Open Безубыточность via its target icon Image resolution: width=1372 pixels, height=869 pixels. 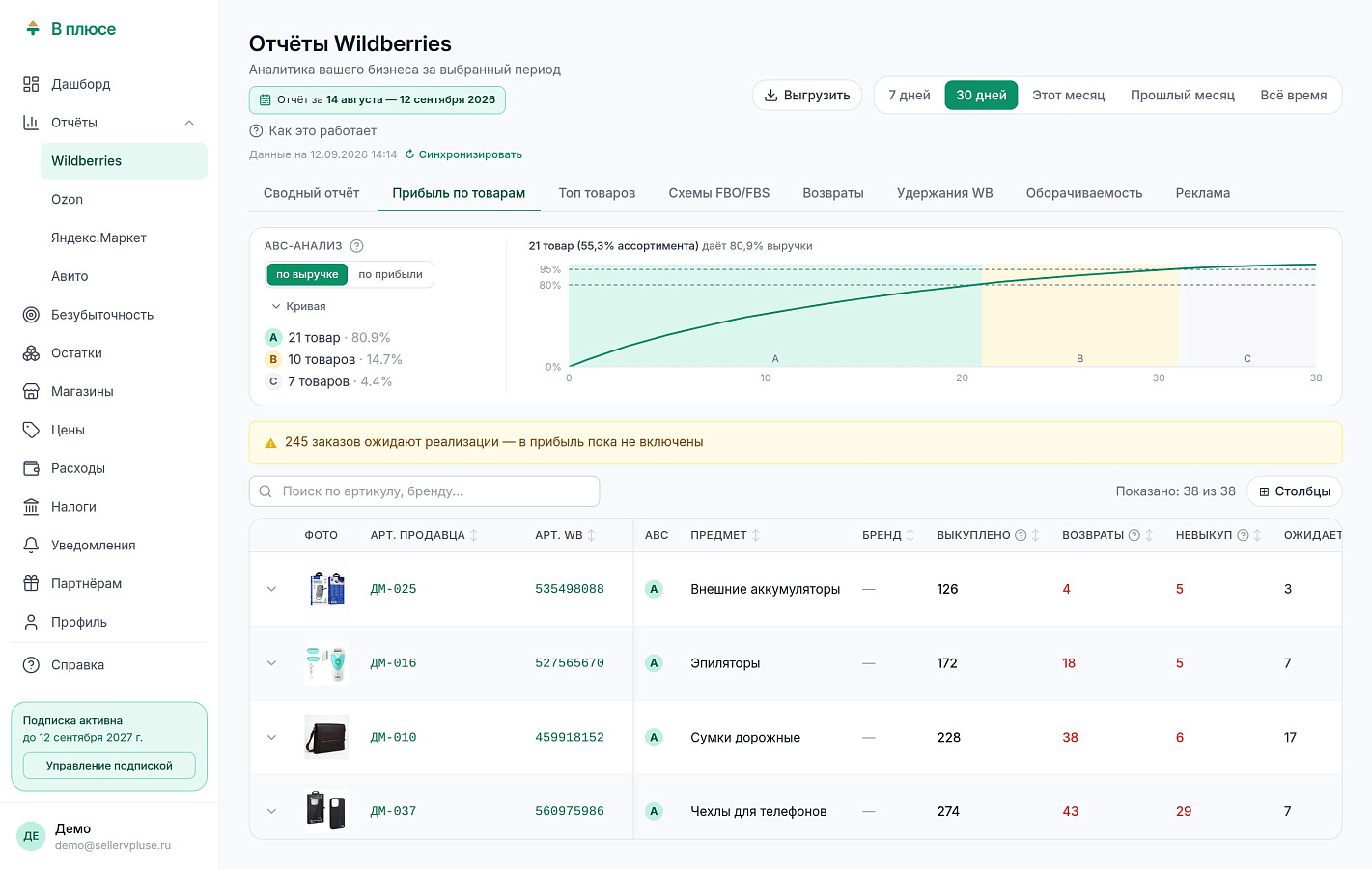point(31,315)
